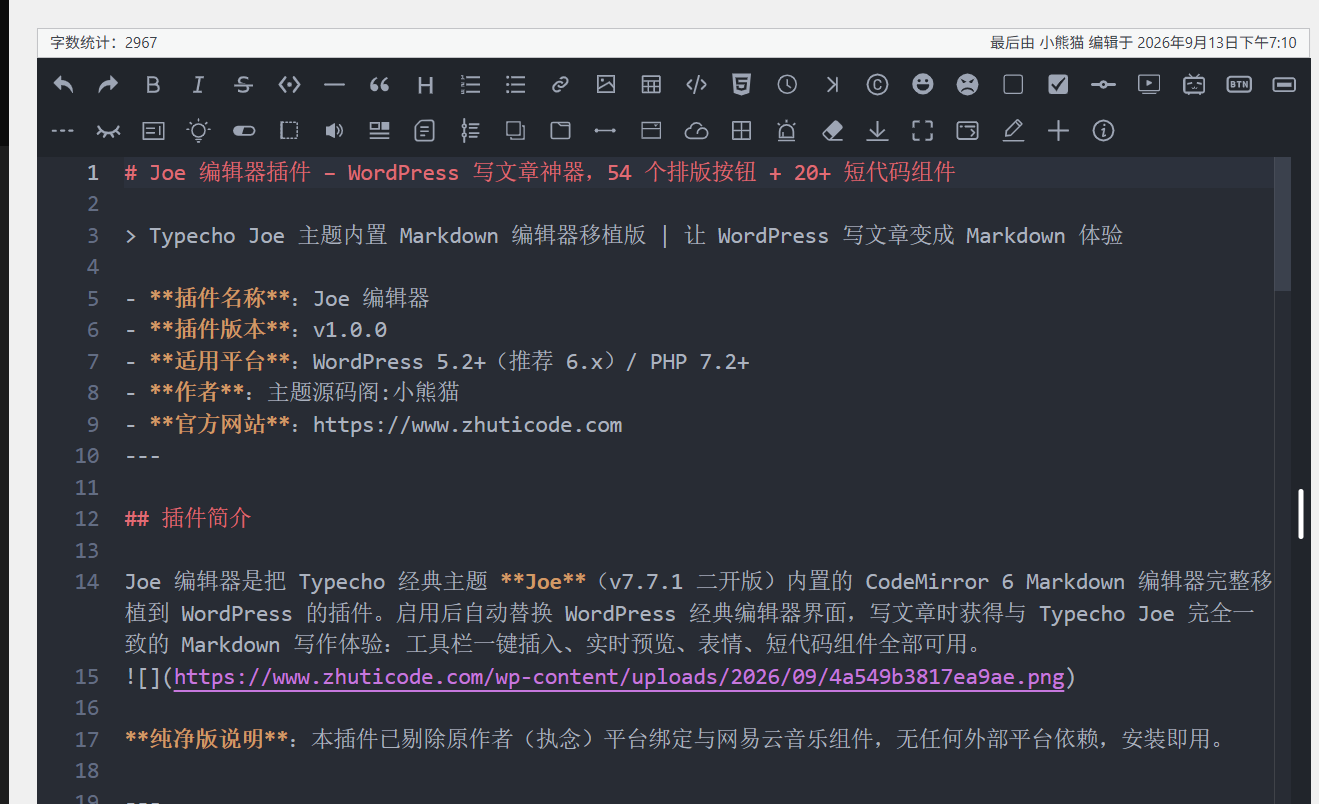Click the horizontal line with end dots icon
1319x804 pixels.
pos(605,131)
